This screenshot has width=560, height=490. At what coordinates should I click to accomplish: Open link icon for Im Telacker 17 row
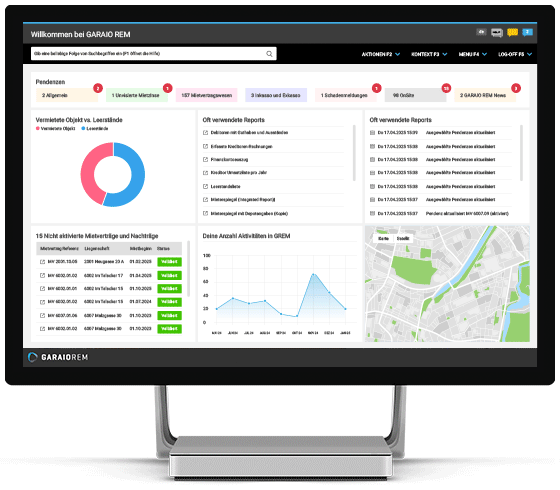tap(42, 275)
